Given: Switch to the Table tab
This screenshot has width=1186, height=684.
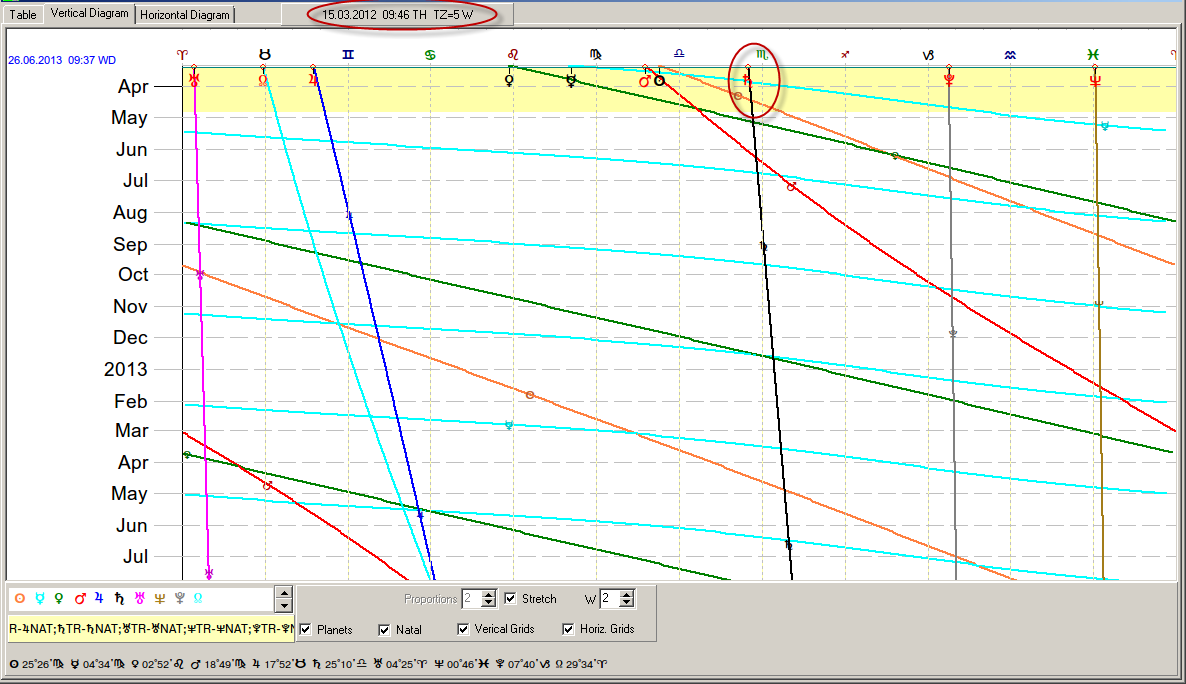Looking at the screenshot, I should click(x=23, y=14).
